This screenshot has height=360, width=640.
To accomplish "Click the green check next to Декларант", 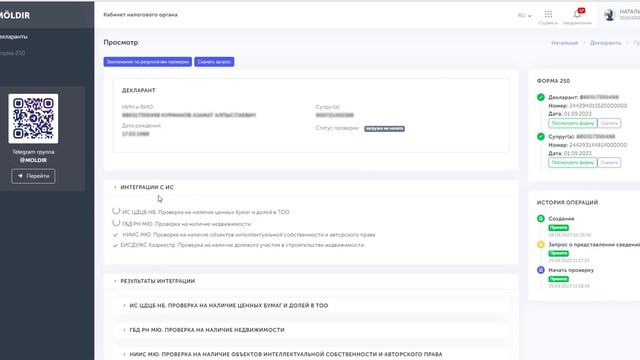I will tap(541, 97).
